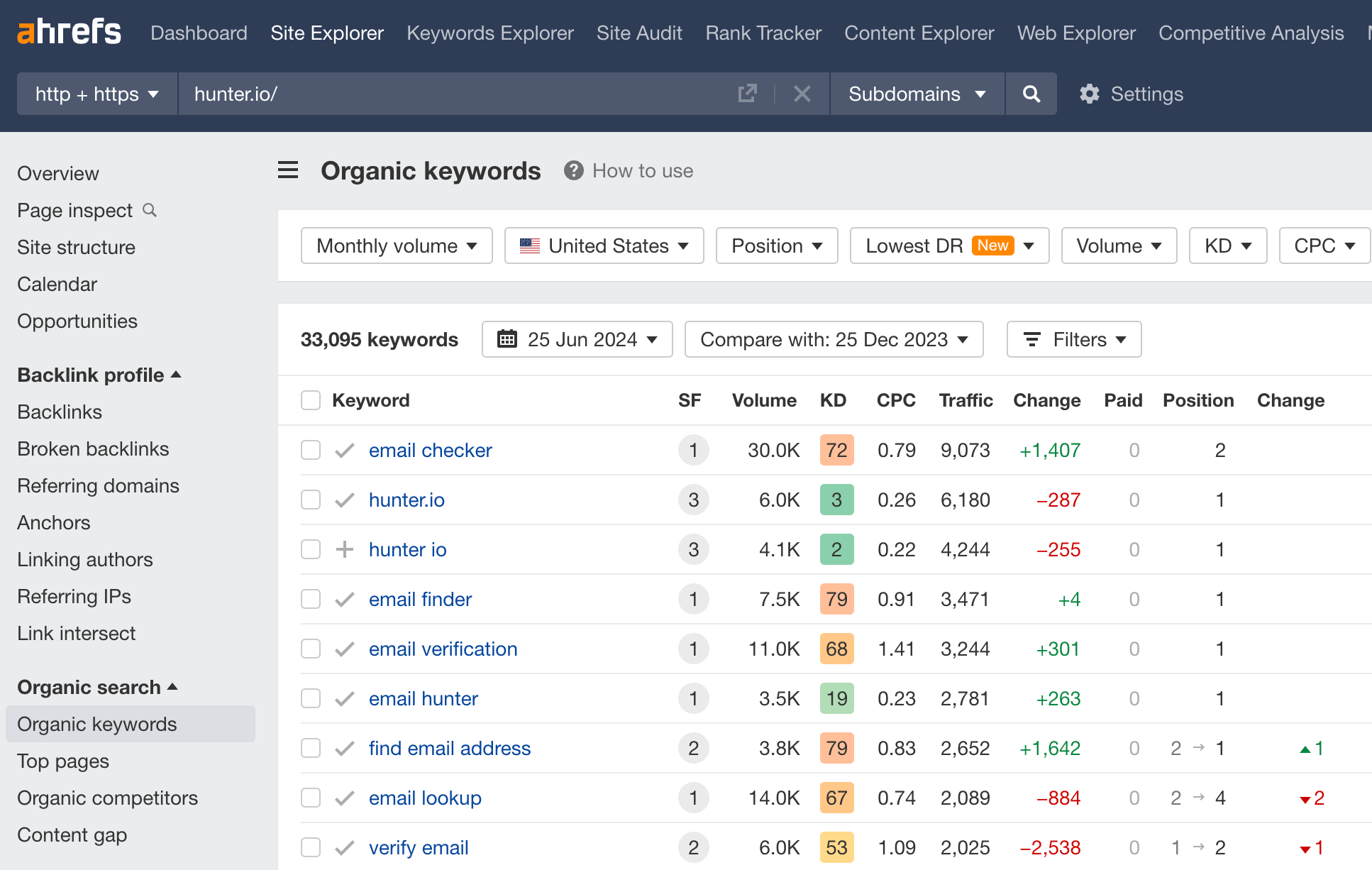Open the http + https protocol dropdown
Image resolution: width=1372 pixels, height=870 pixels.
tap(97, 94)
